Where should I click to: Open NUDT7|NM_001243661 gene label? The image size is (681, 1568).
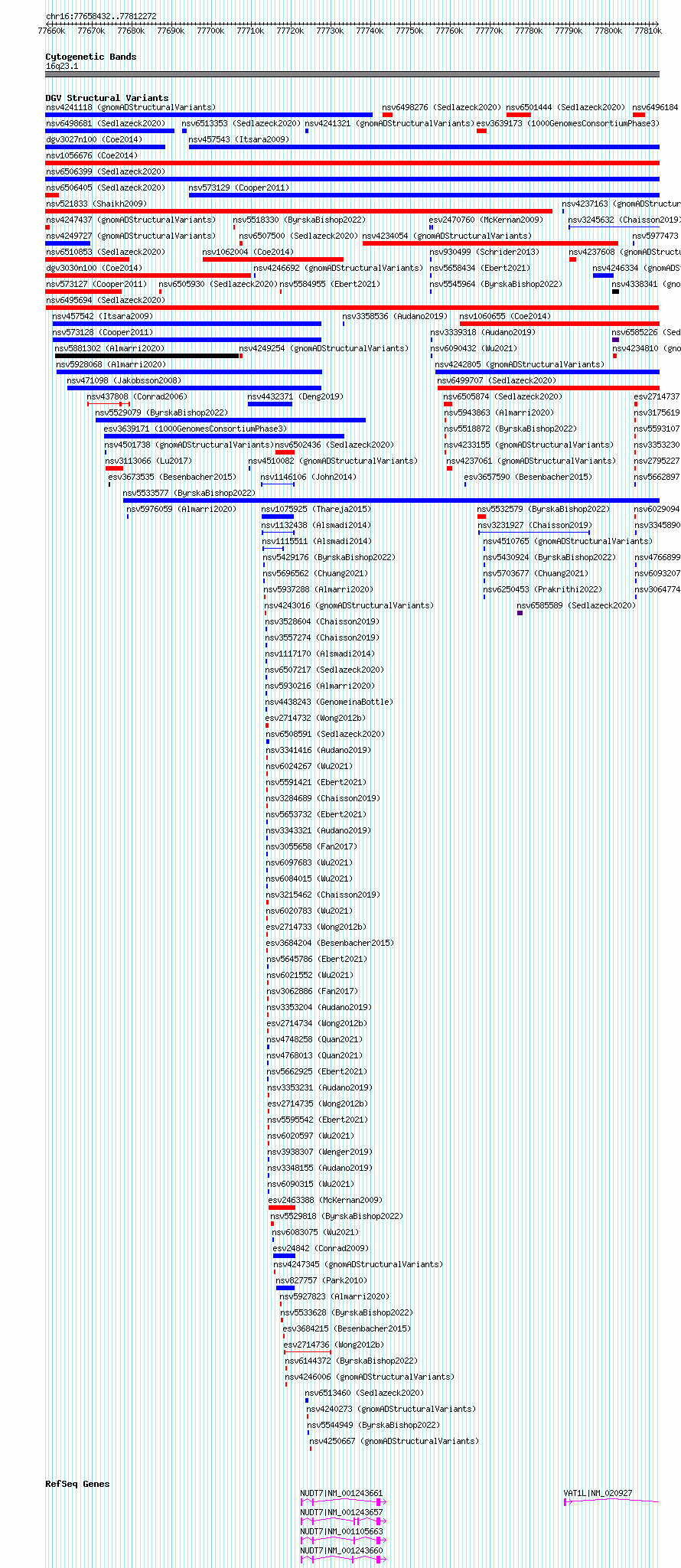click(x=341, y=1493)
